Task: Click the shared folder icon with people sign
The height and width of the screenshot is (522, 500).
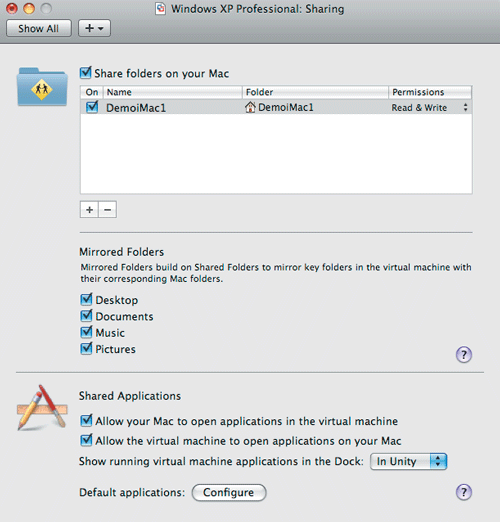Action: click(x=42, y=87)
